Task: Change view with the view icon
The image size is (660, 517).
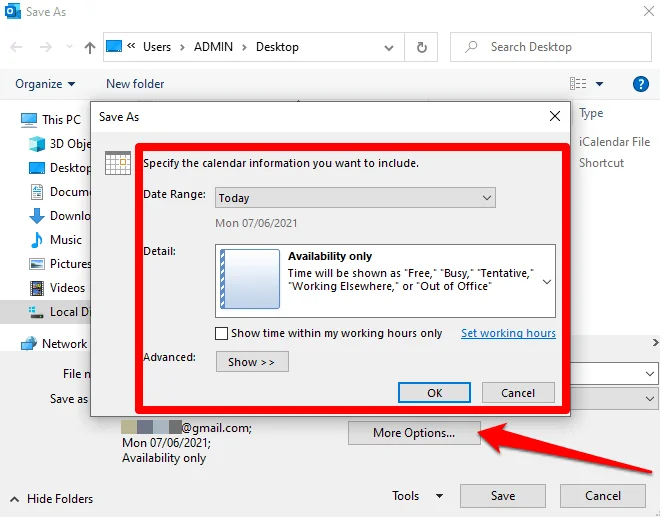Action: click(578, 83)
